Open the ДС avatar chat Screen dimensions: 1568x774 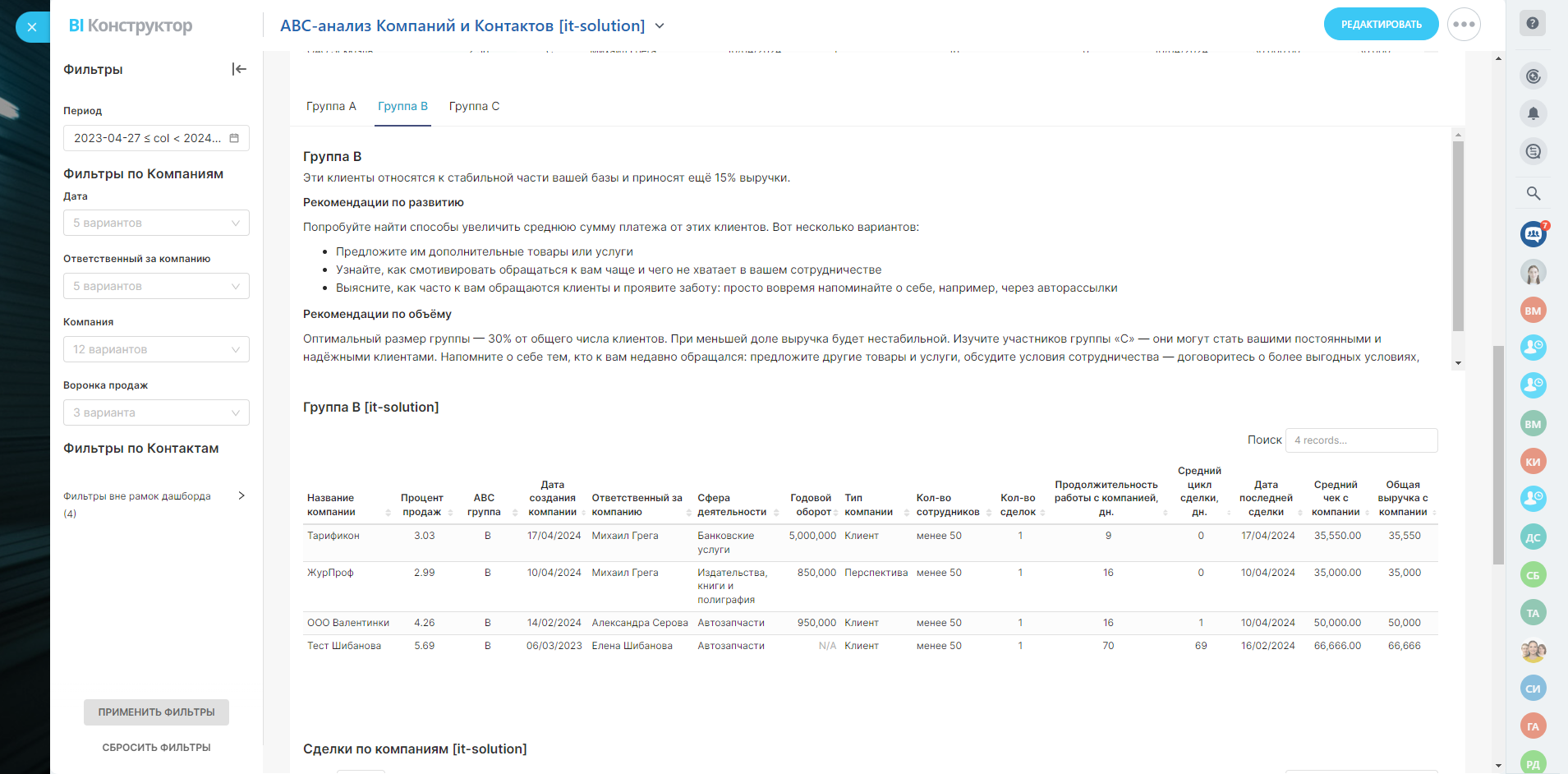click(x=1533, y=537)
